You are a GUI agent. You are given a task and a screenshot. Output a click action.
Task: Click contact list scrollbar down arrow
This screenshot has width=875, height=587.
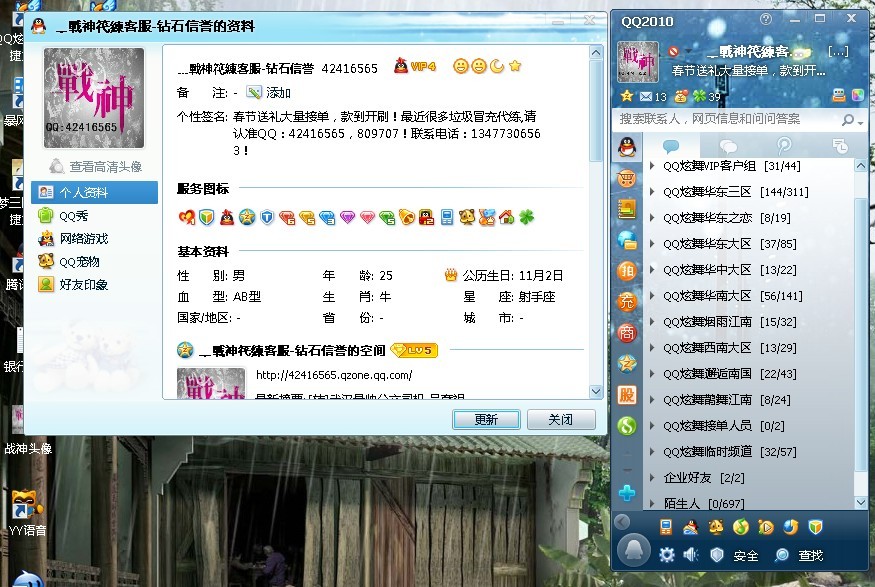pyautogui.click(x=860, y=502)
